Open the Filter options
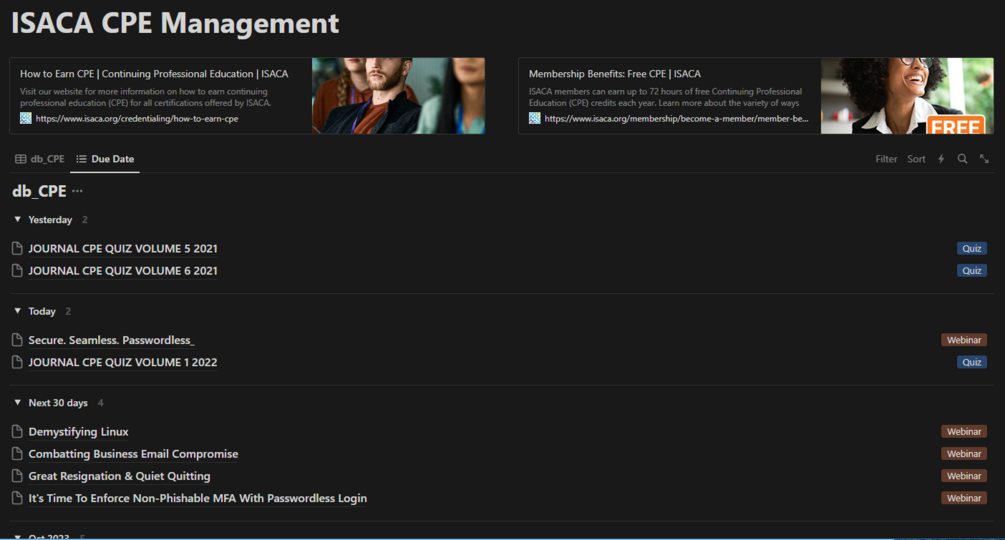 tap(886, 159)
